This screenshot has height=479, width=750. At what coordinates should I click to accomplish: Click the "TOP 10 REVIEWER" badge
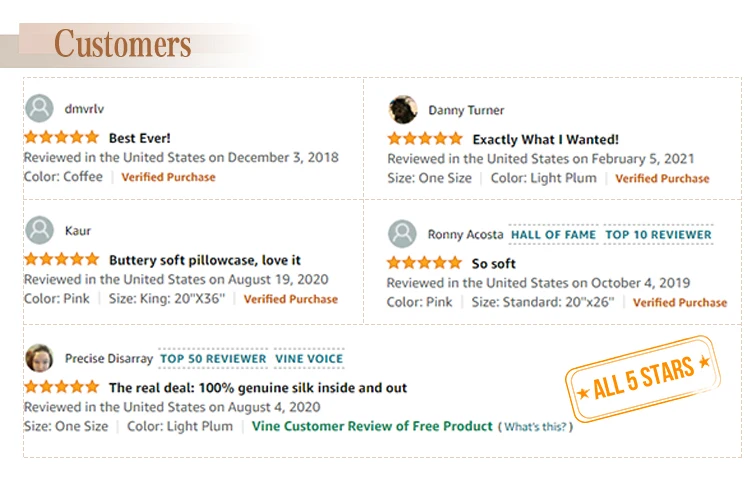pos(659,235)
